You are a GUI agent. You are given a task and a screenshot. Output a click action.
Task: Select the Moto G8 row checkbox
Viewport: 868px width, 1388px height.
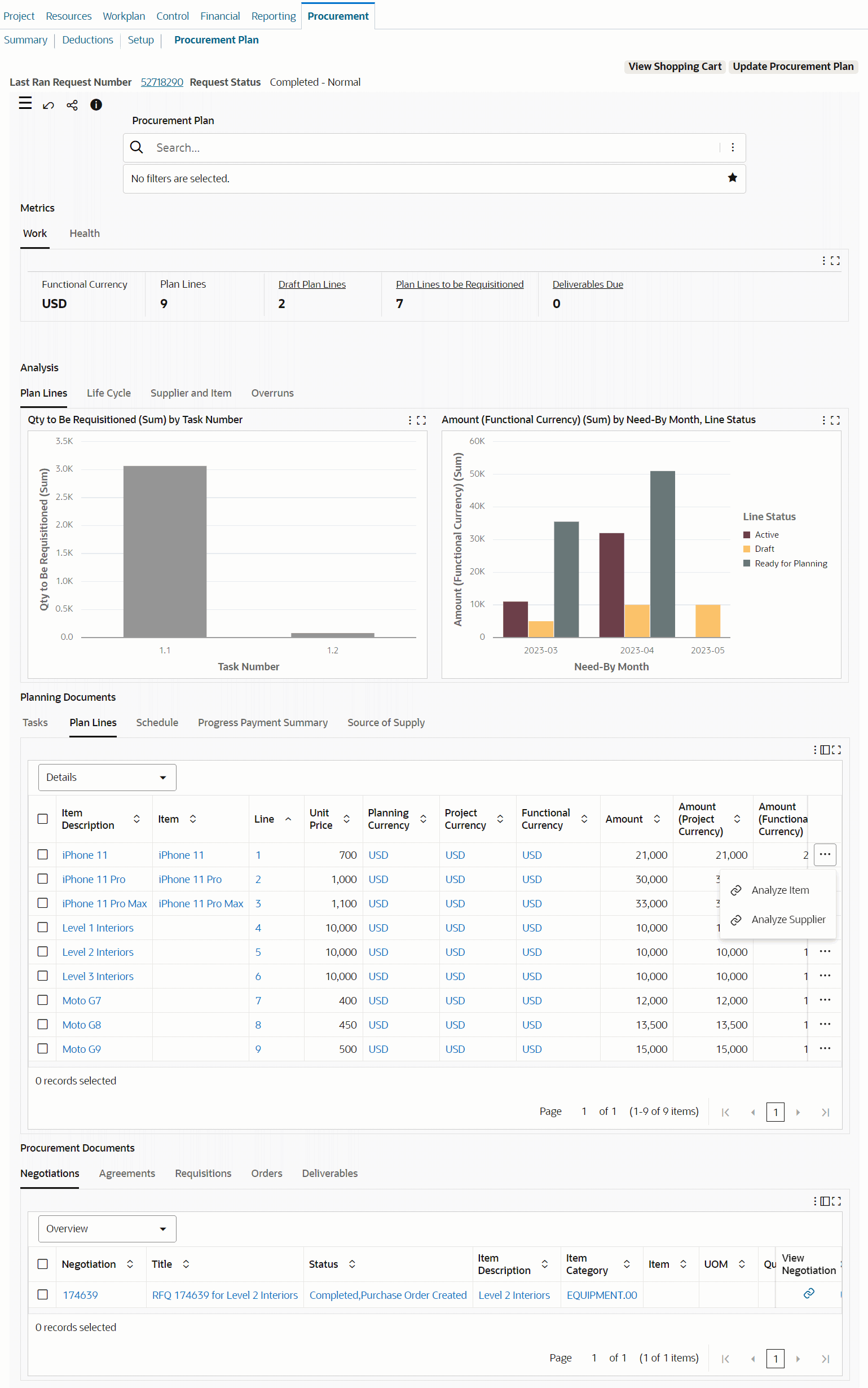(x=42, y=1024)
